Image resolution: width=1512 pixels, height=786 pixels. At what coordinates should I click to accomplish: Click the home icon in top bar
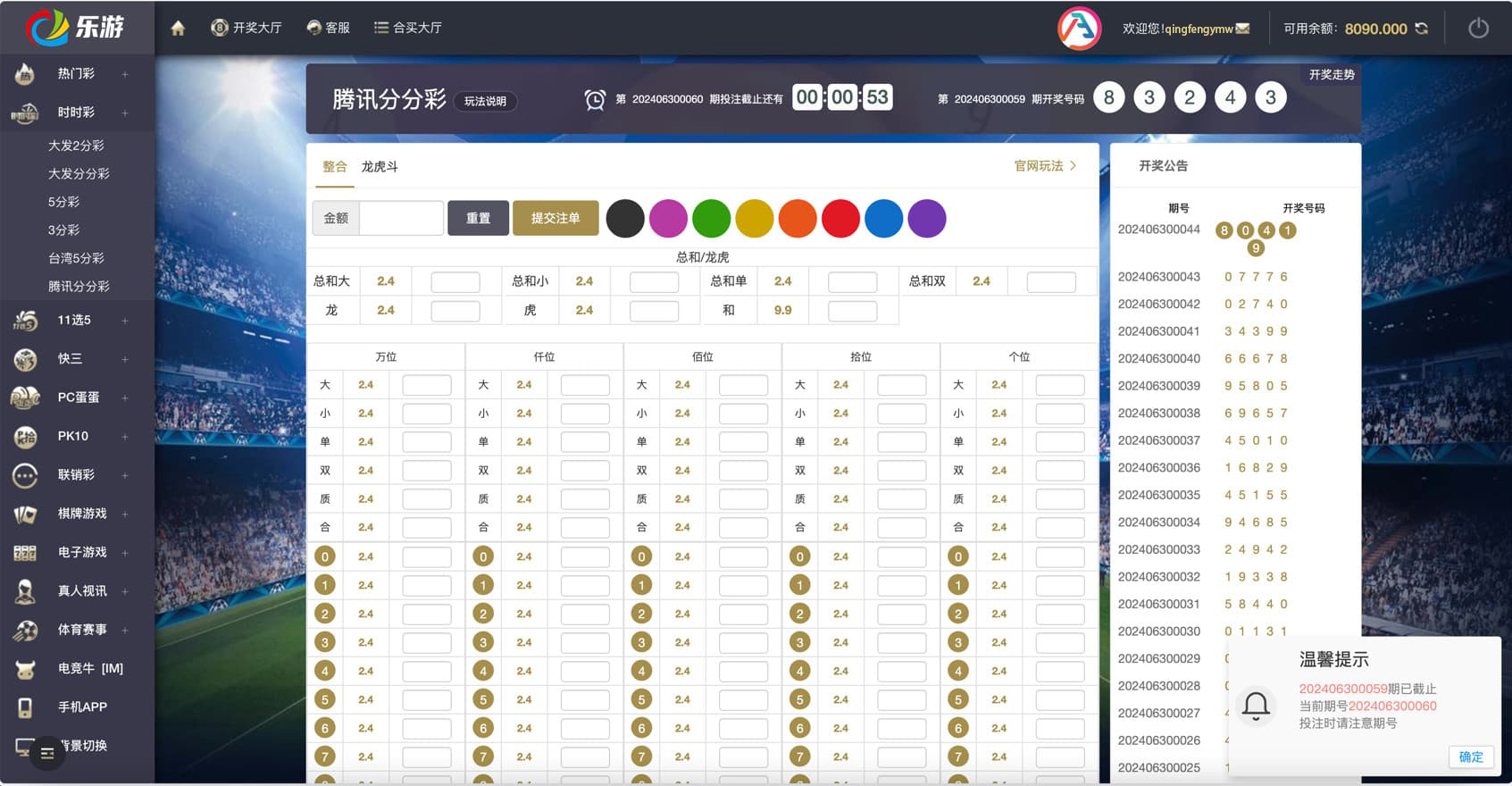coord(178,29)
